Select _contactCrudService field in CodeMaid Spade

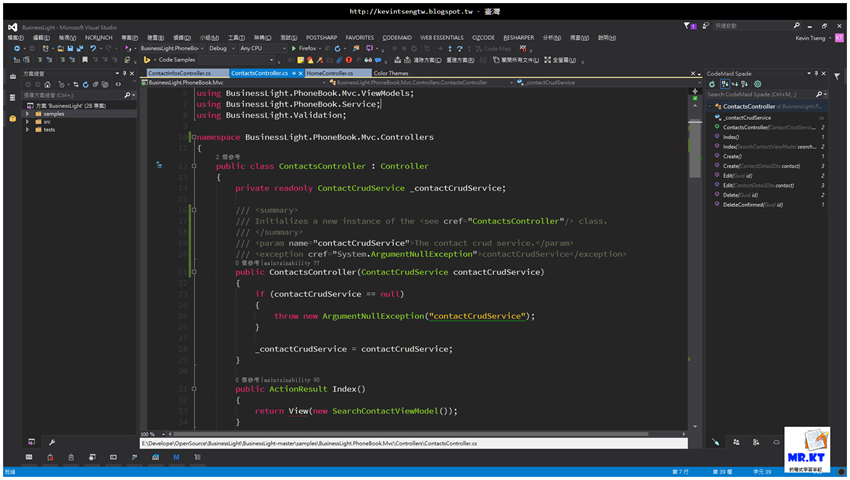pos(746,118)
